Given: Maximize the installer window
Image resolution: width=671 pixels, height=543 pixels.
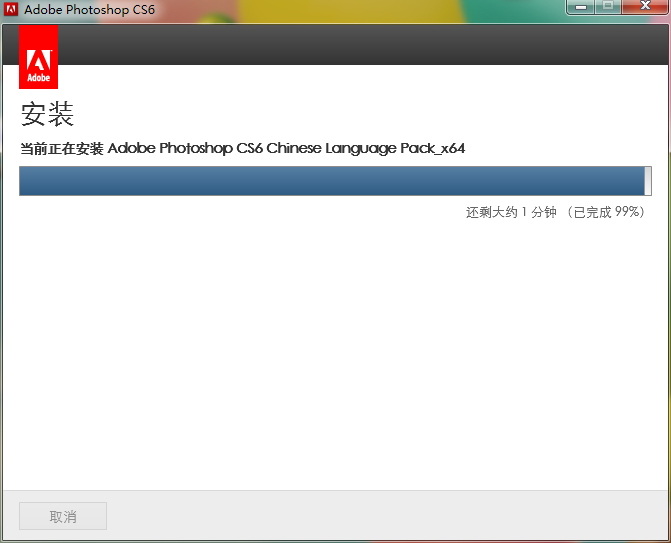Looking at the screenshot, I should [608, 7].
